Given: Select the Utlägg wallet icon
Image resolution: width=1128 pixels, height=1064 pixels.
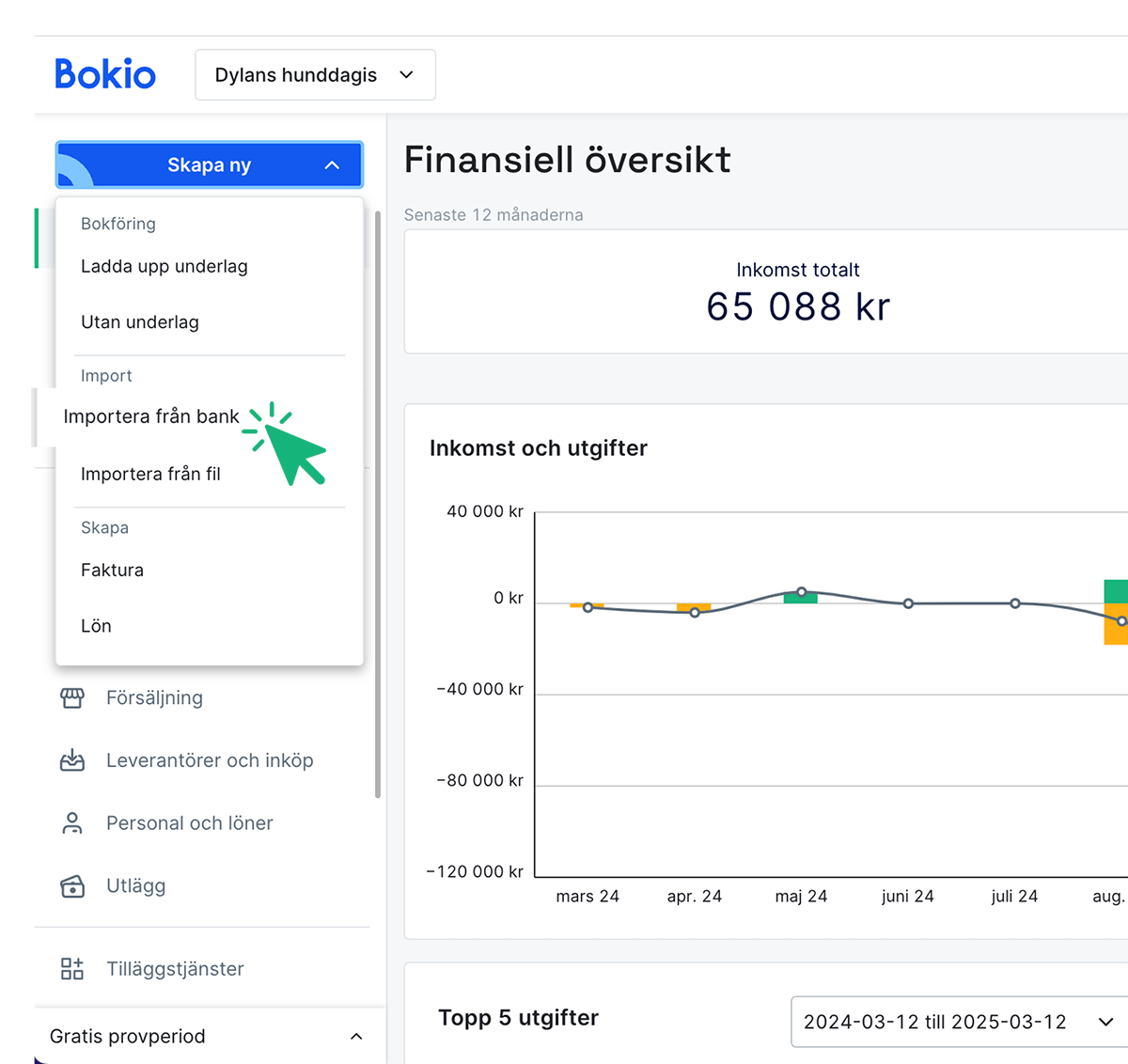Looking at the screenshot, I should (72, 885).
